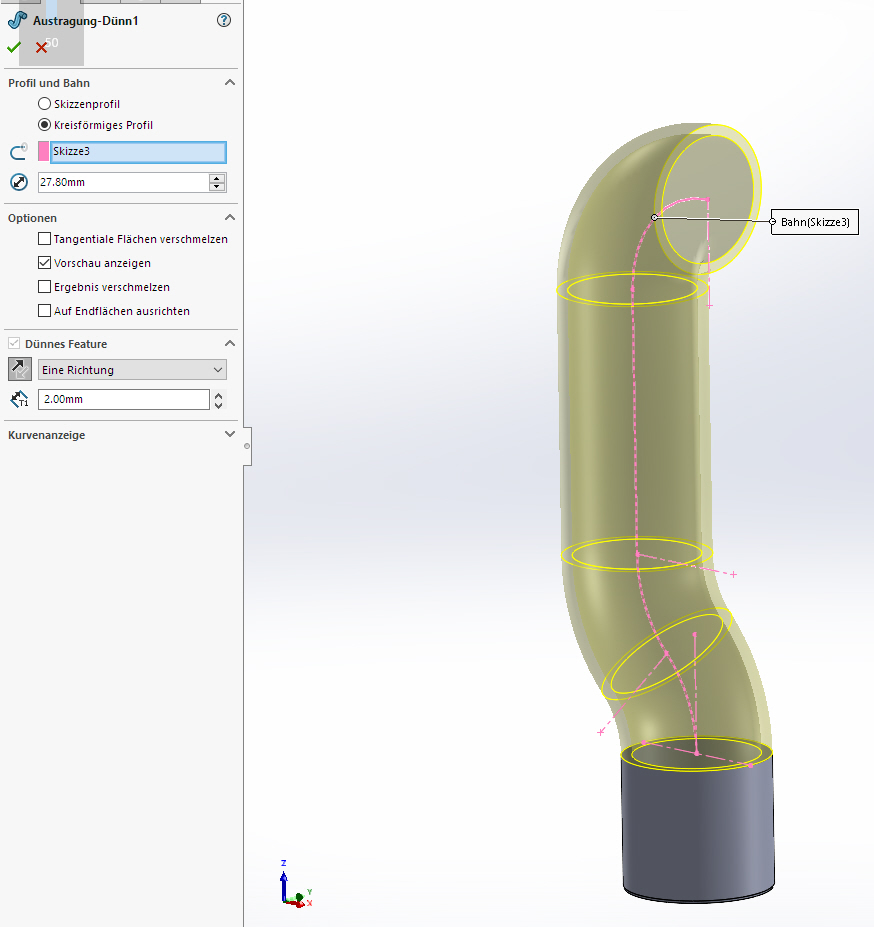Check the Ergebnis verschmelzen option
This screenshot has height=927, width=874.
click(x=44, y=287)
